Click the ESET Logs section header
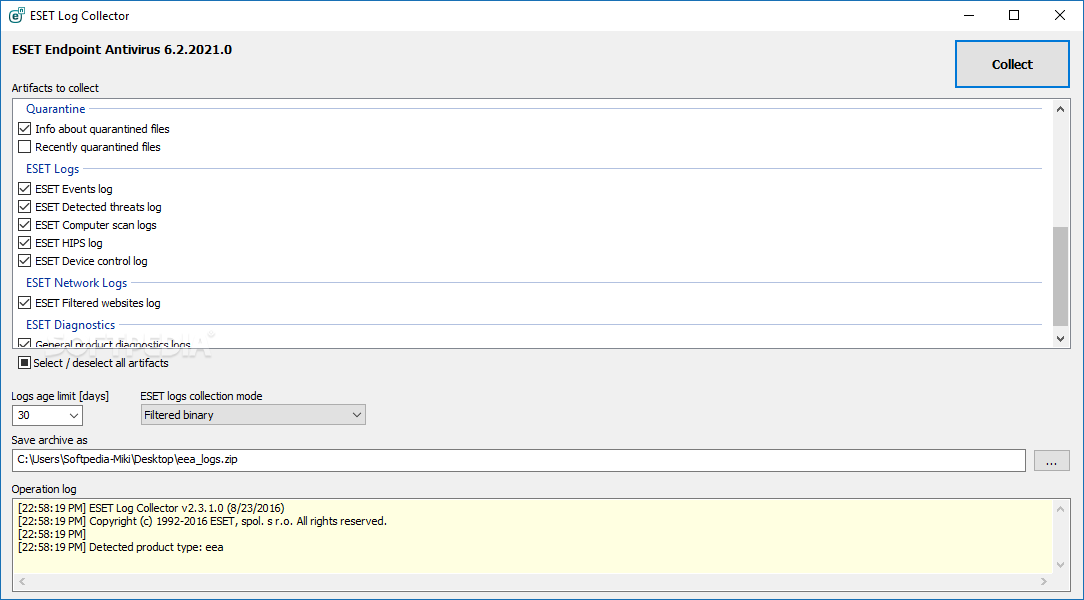Viewport: 1084px width, 600px height. point(53,169)
